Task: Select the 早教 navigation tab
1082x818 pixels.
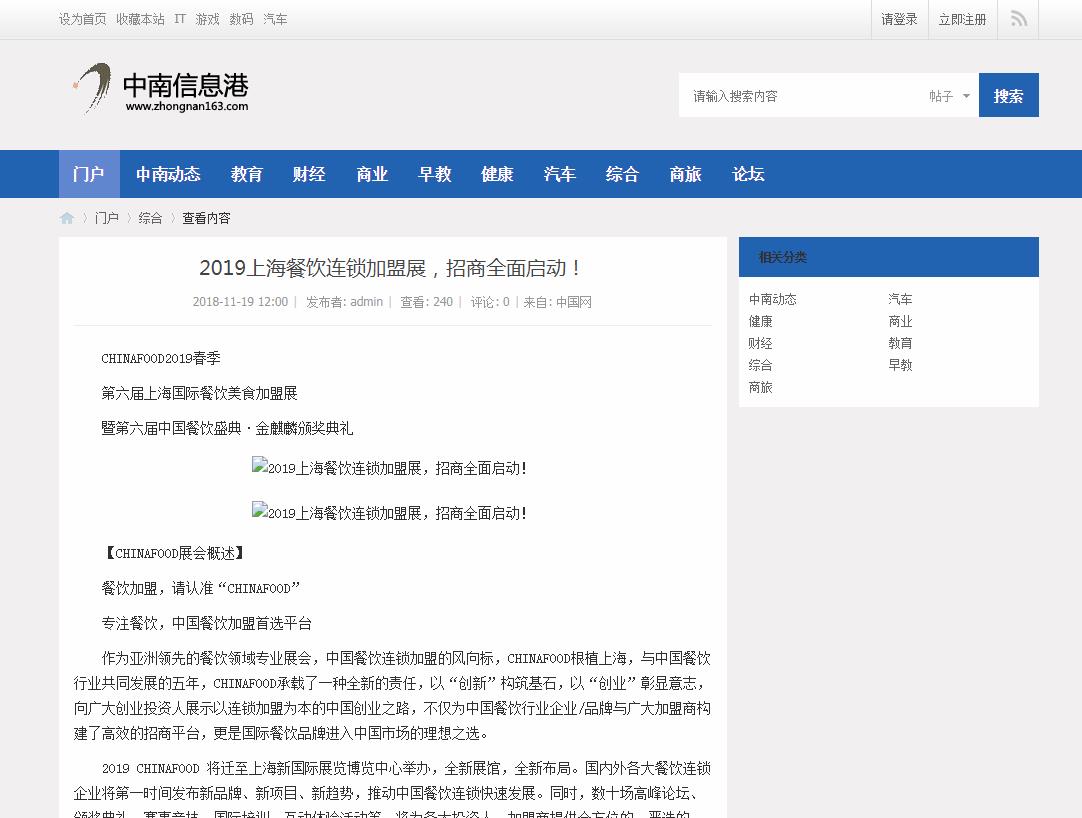Action: coord(435,174)
